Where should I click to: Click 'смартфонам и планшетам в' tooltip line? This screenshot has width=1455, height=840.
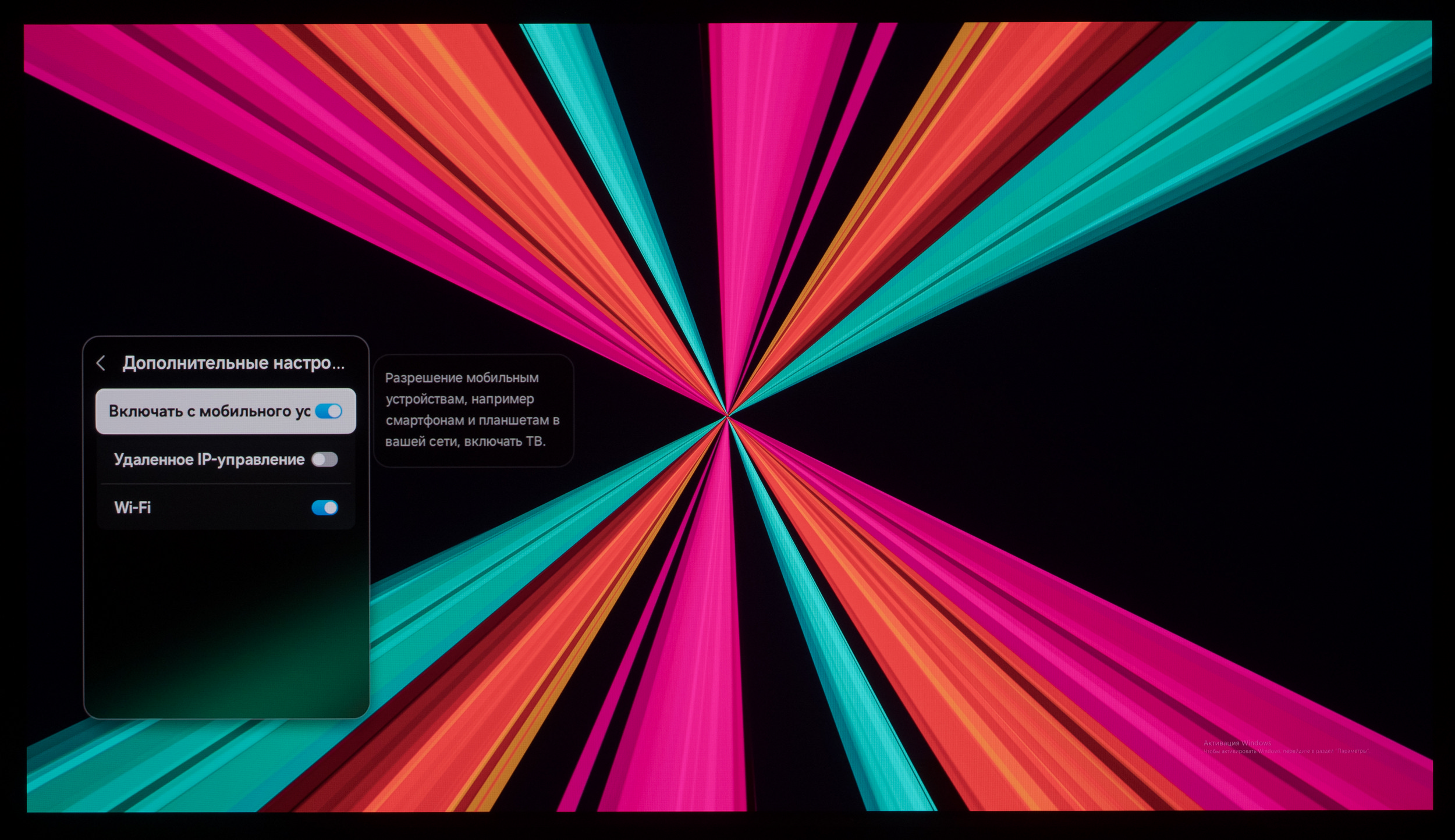[472, 420]
